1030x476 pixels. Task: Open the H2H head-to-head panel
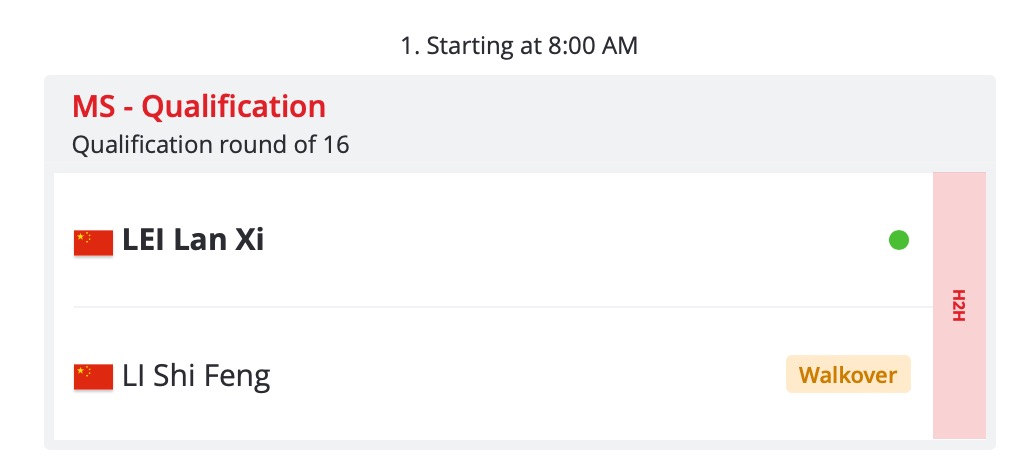[x=959, y=305]
